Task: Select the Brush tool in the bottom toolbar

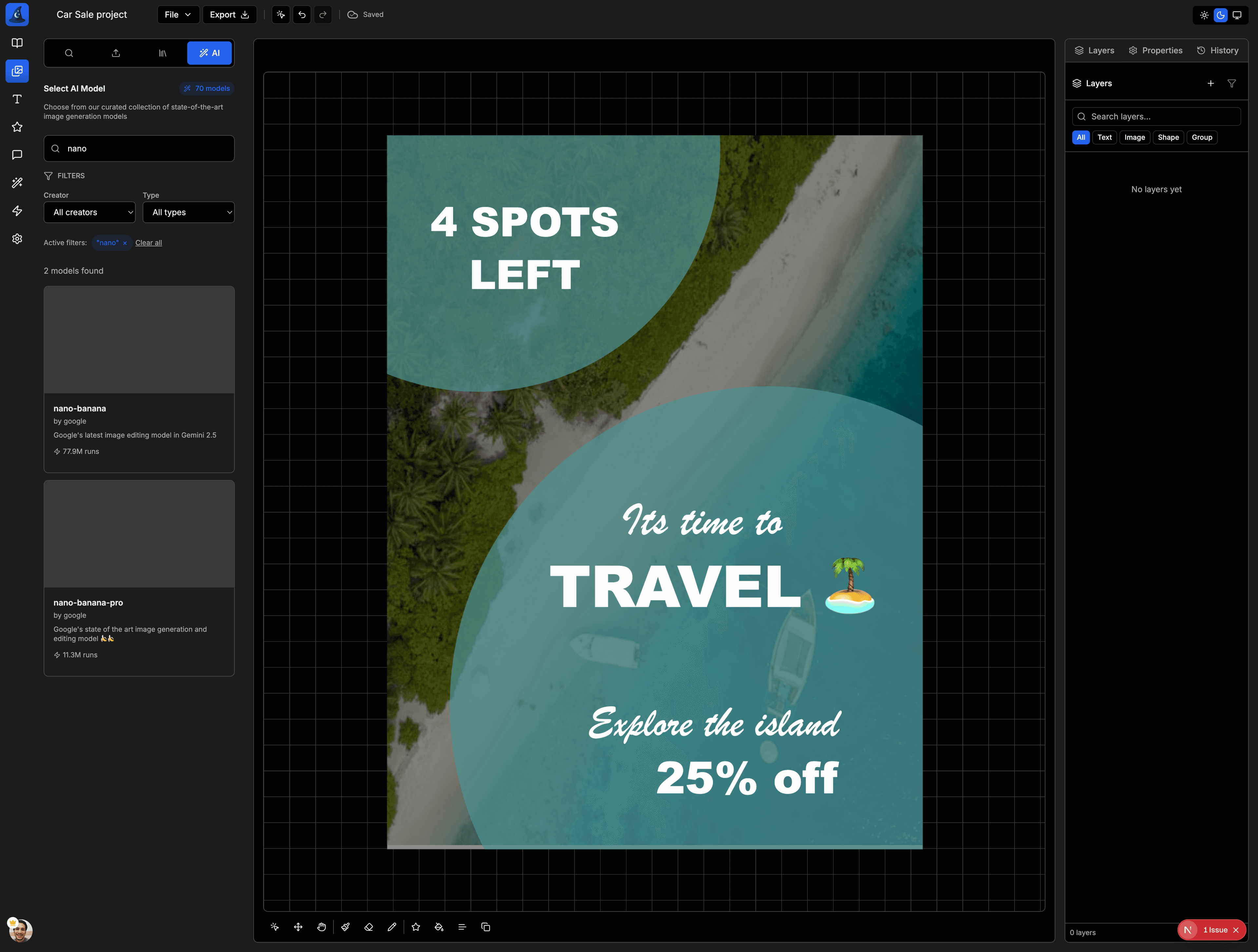Action: (345, 927)
